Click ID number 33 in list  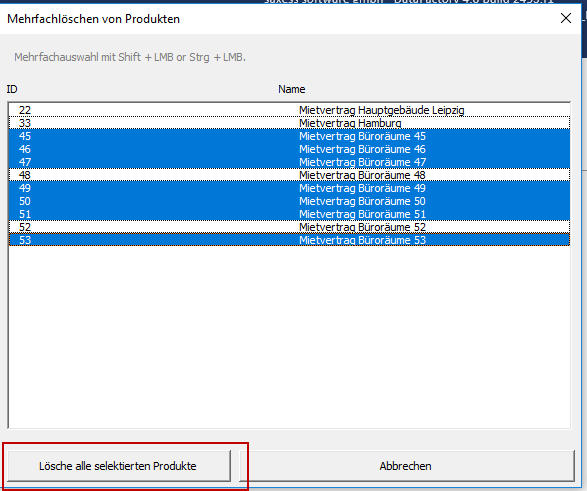tap(25, 123)
